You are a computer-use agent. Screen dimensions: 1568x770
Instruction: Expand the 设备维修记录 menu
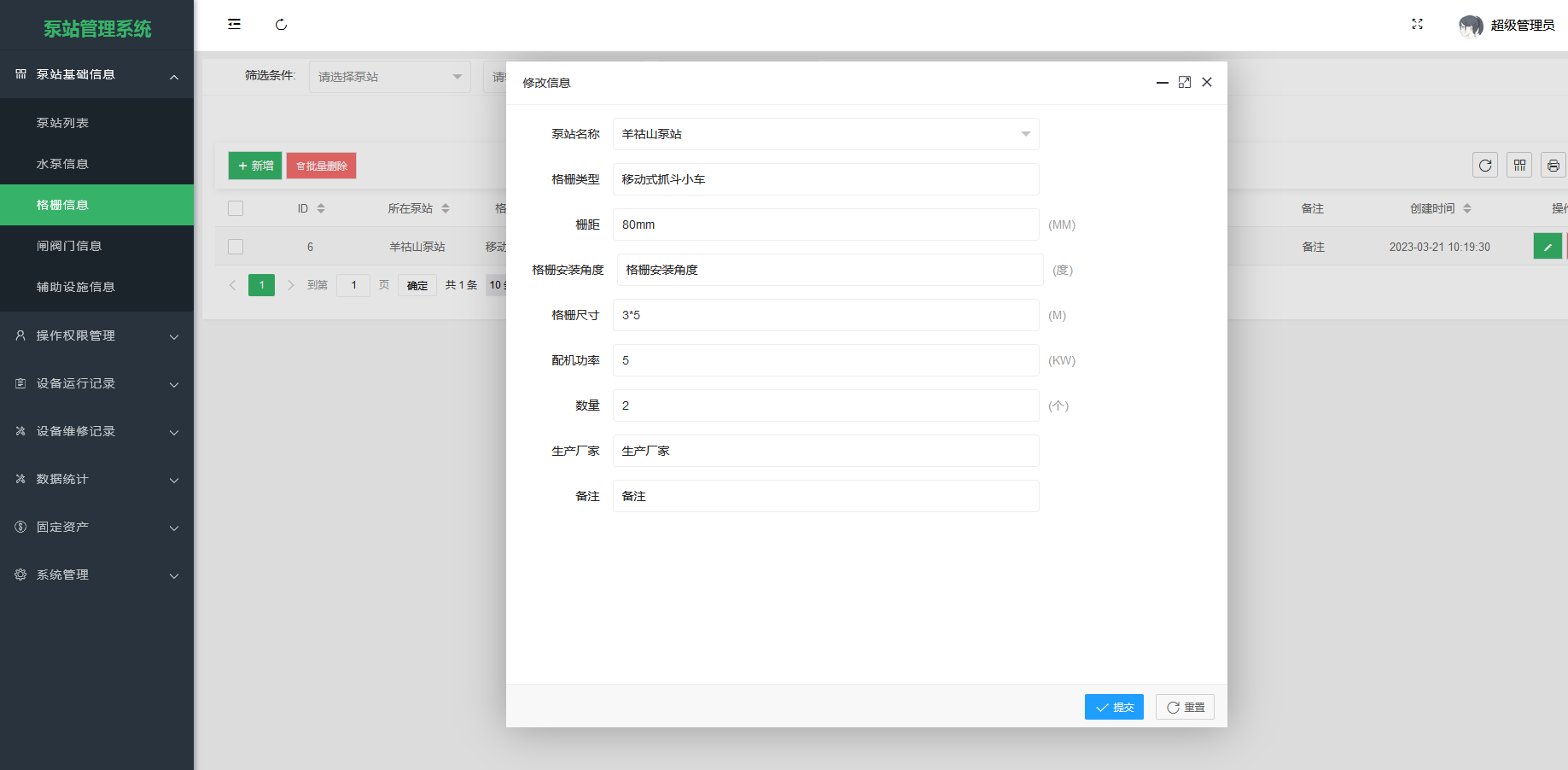(96, 431)
